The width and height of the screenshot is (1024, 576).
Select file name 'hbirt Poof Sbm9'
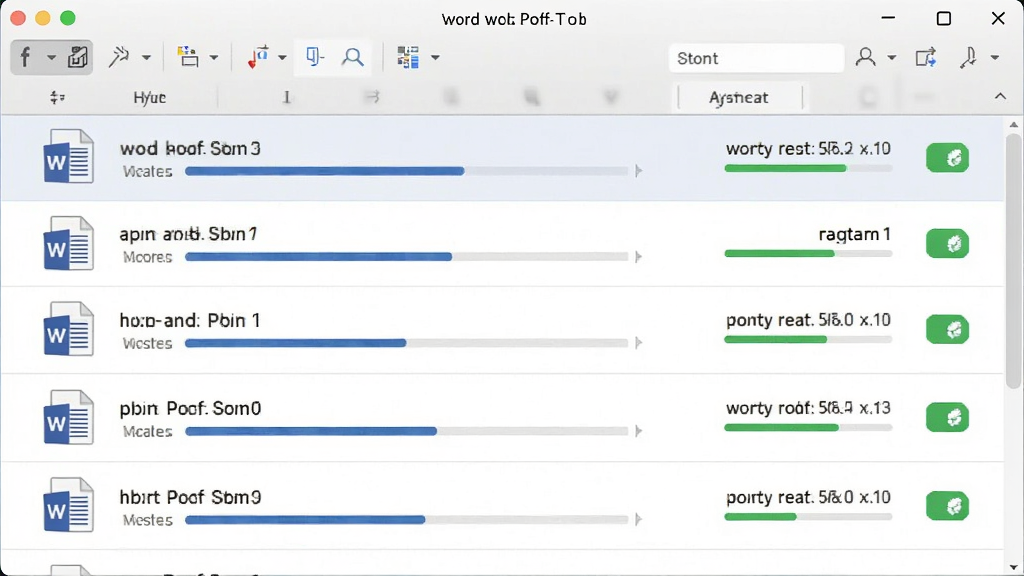pyautogui.click(x=190, y=497)
